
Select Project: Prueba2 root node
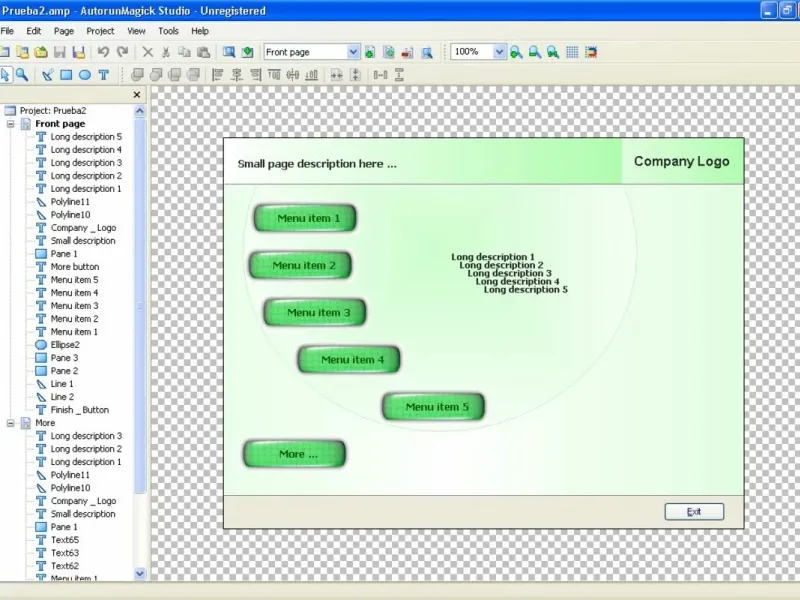(53, 111)
